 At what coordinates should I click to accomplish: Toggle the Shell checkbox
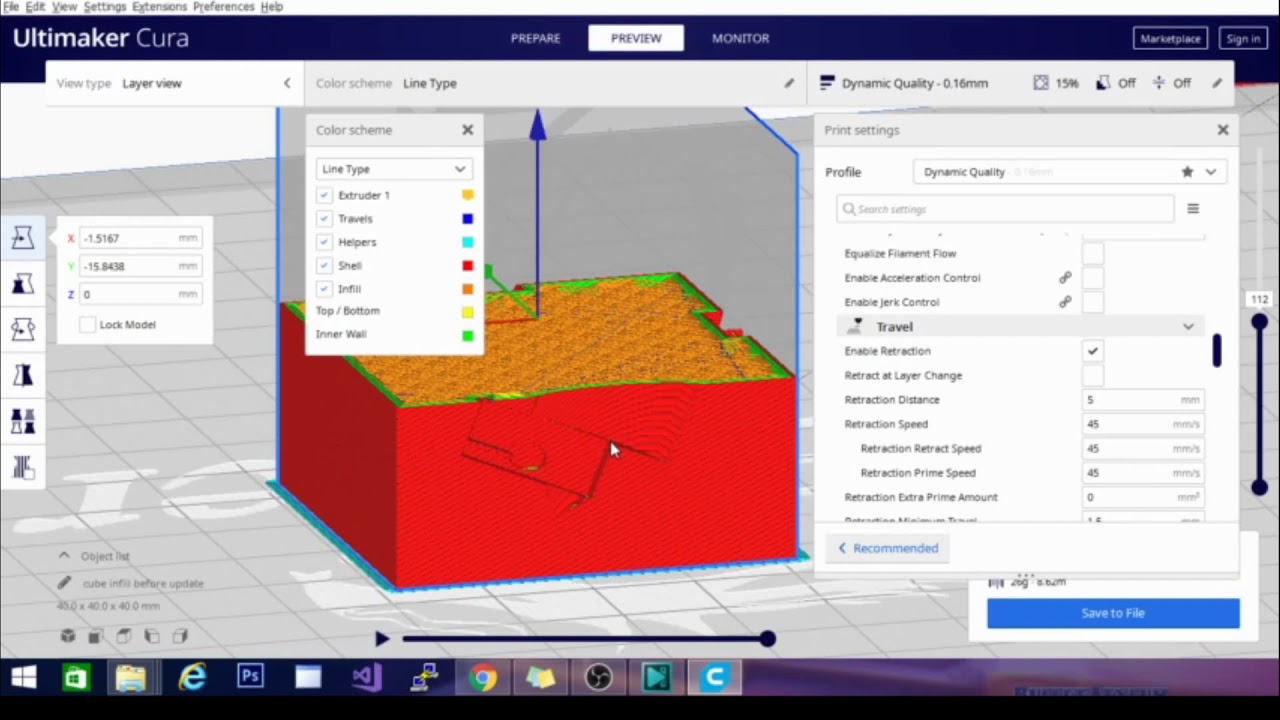coord(324,265)
